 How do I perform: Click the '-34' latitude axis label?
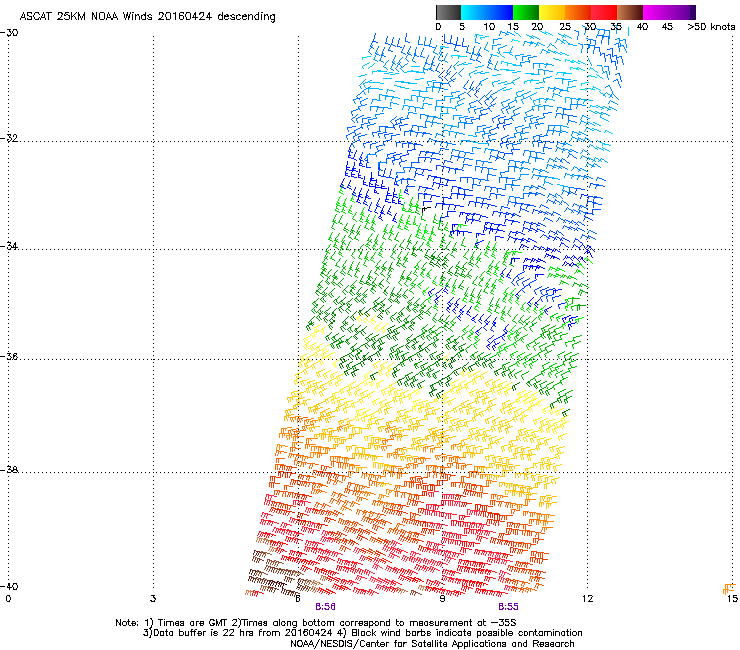9,246
